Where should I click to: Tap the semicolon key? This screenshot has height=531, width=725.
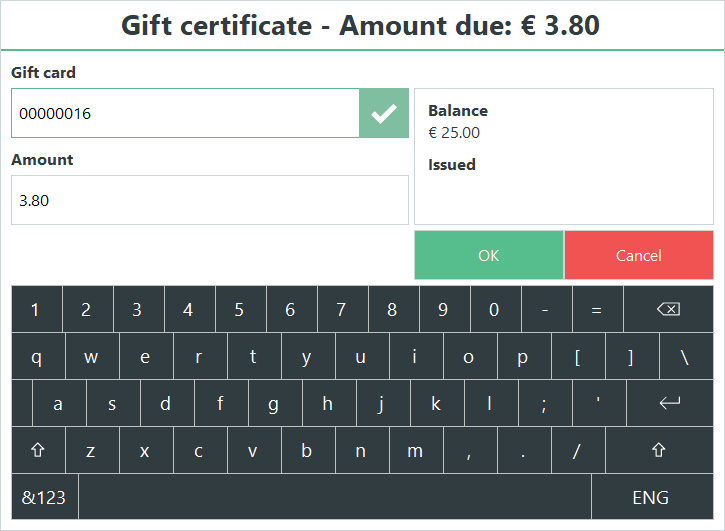click(x=545, y=403)
